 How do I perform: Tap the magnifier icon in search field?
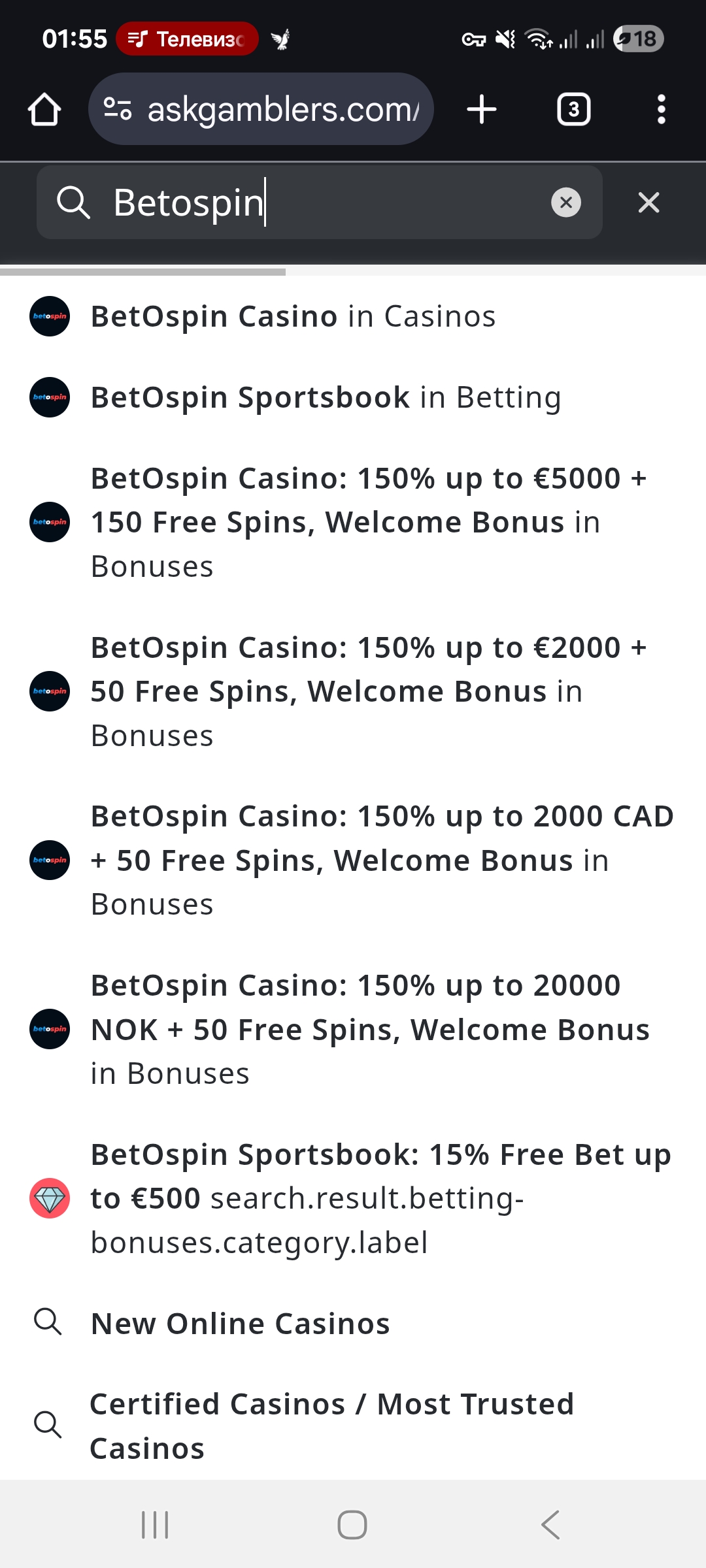(73, 203)
